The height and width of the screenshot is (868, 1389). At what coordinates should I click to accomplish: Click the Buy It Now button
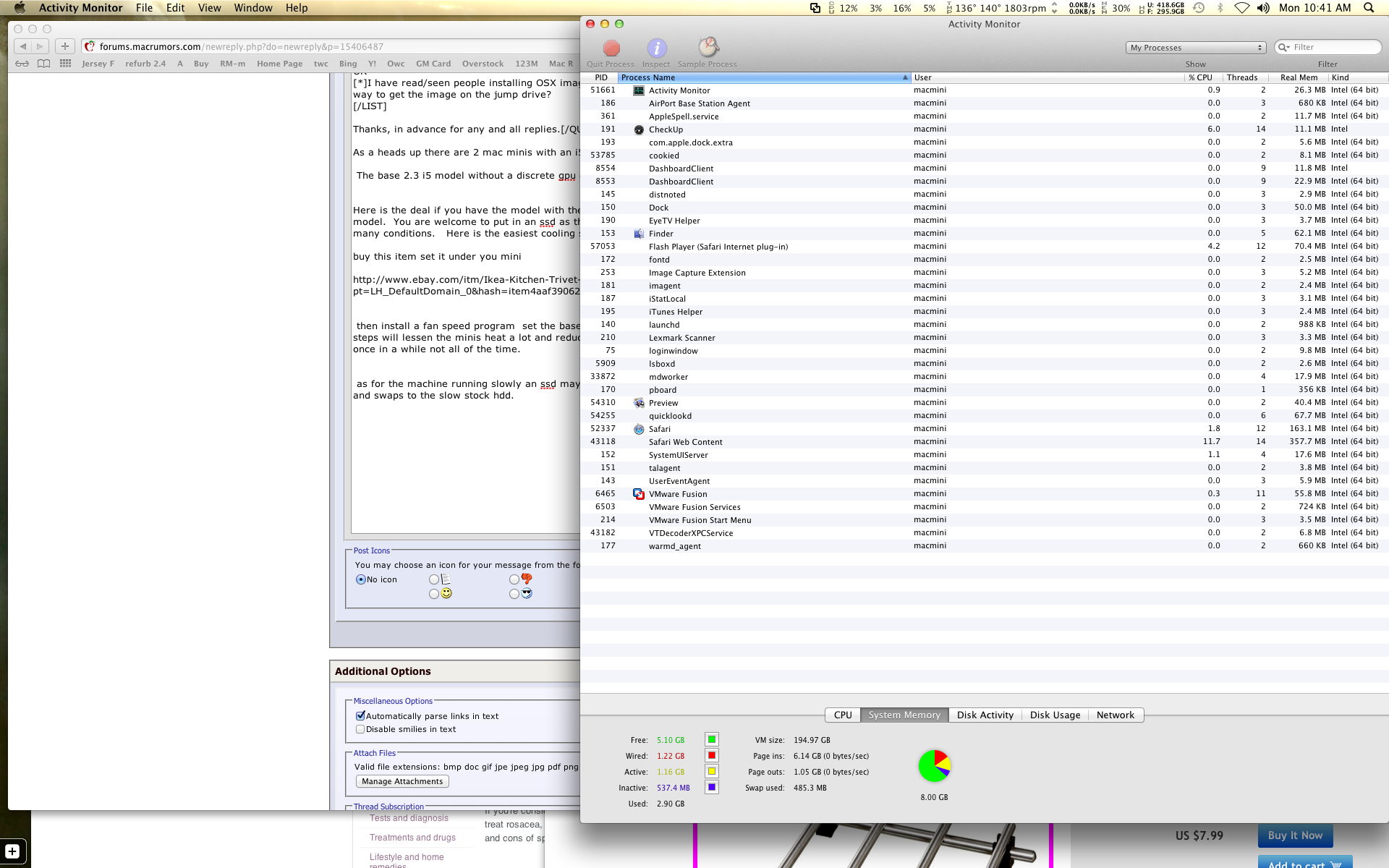point(1295,835)
